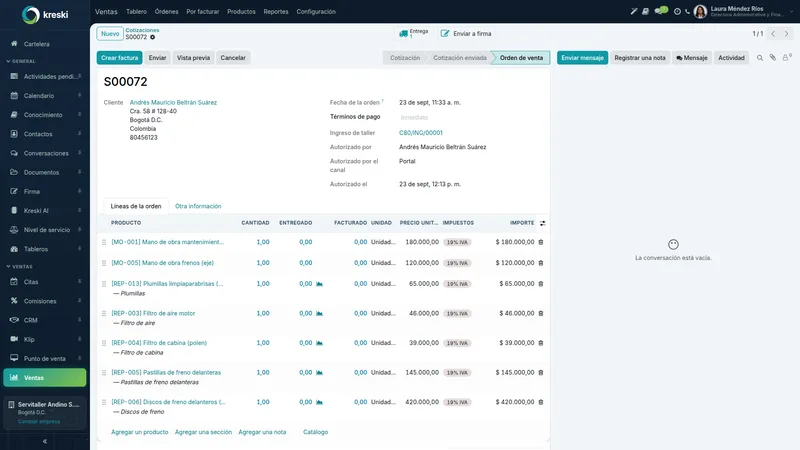Open the Reportes menu
800x450 pixels.
[x=276, y=11]
